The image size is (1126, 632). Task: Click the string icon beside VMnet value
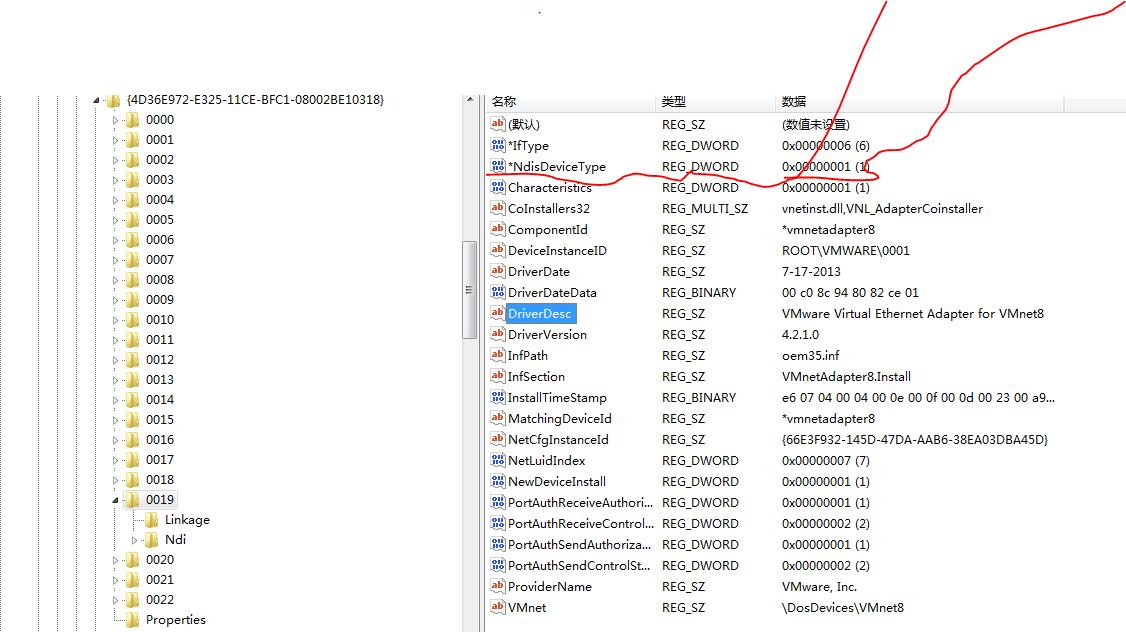pos(498,607)
